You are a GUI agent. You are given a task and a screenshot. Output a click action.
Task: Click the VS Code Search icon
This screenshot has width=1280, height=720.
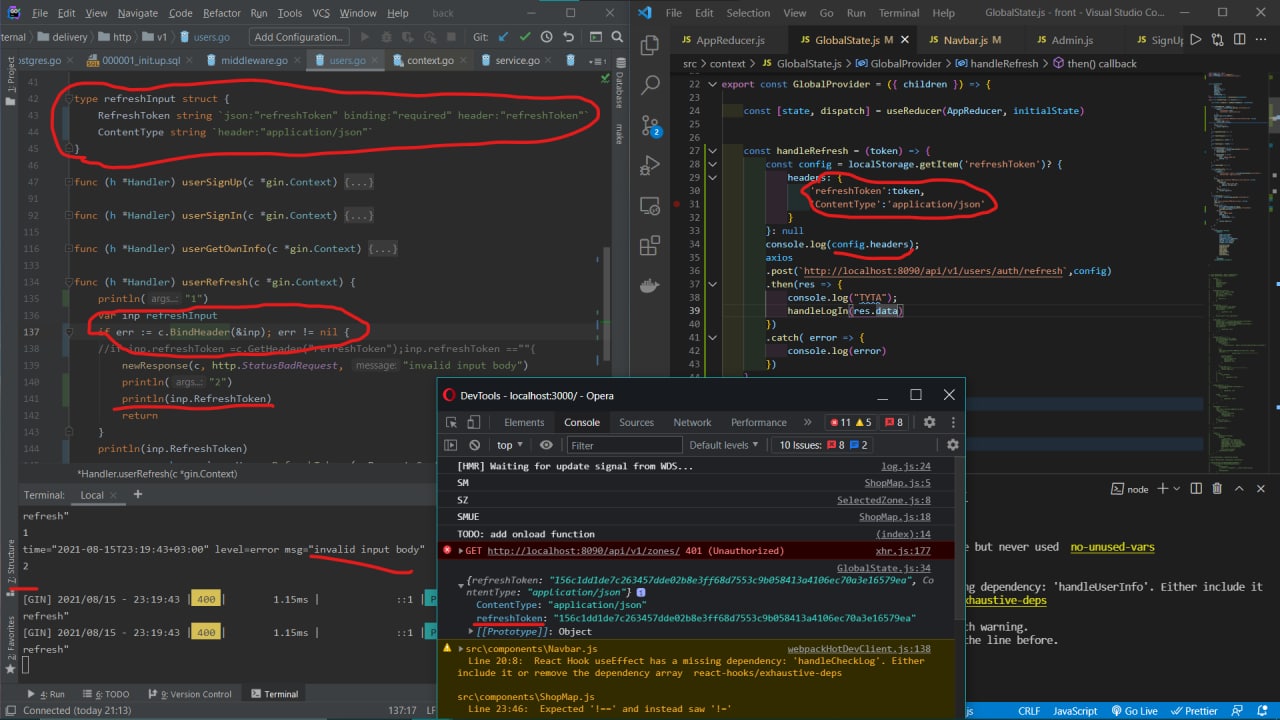point(650,86)
